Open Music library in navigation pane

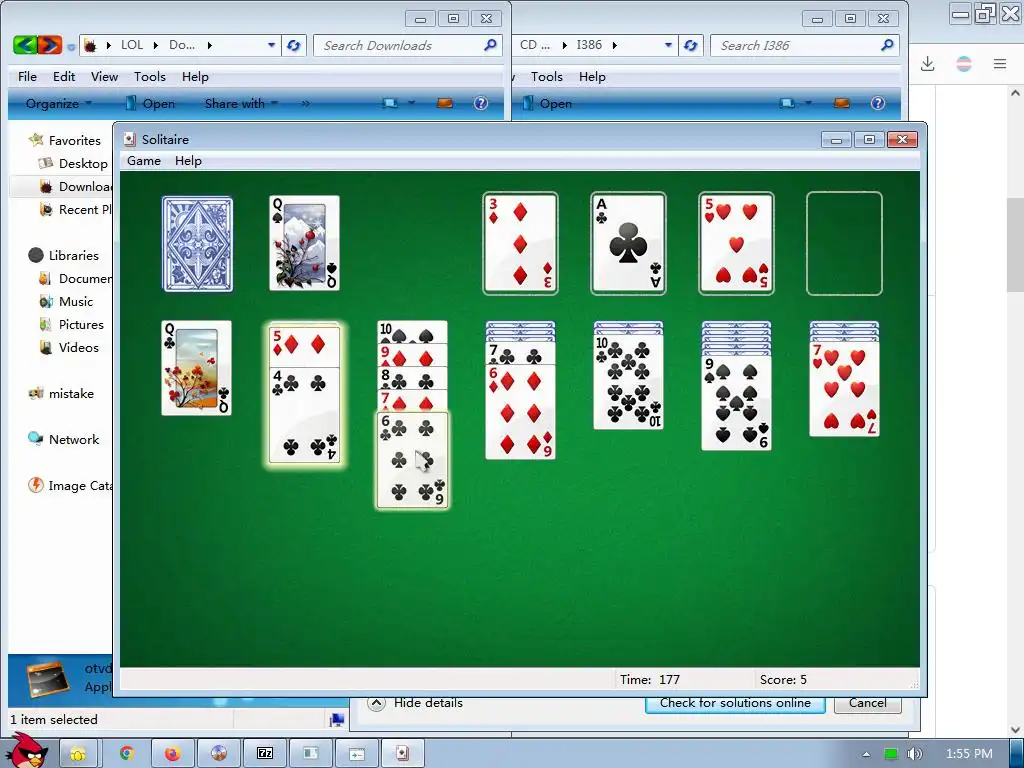click(x=67, y=302)
